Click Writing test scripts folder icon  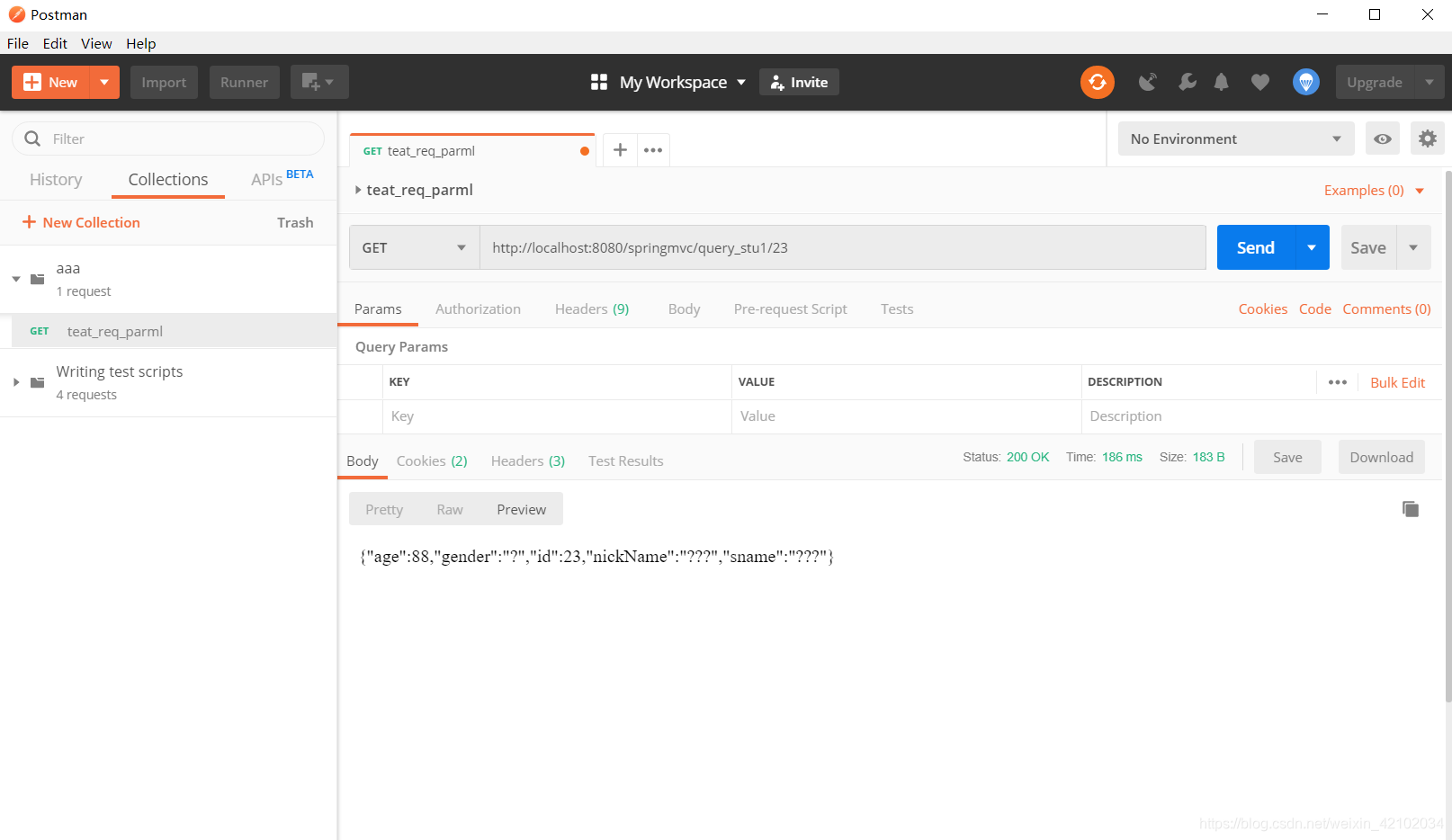(x=38, y=382)
